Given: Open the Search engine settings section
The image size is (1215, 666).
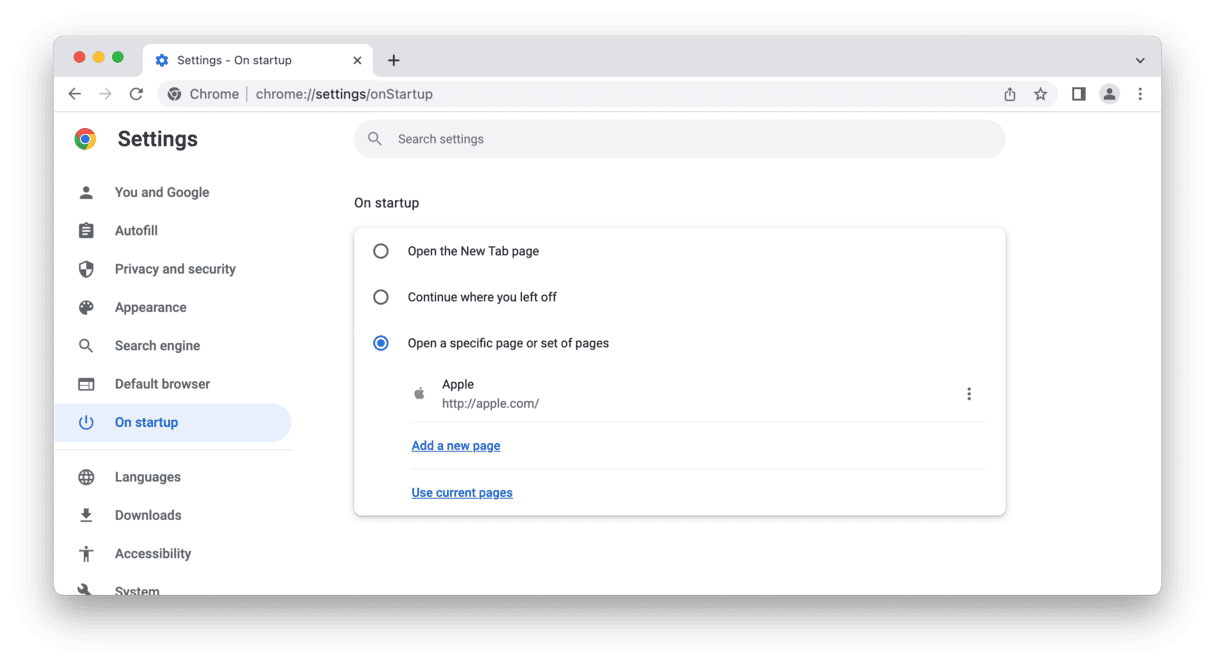Looking at the screenshot, I should coord(157,346).
